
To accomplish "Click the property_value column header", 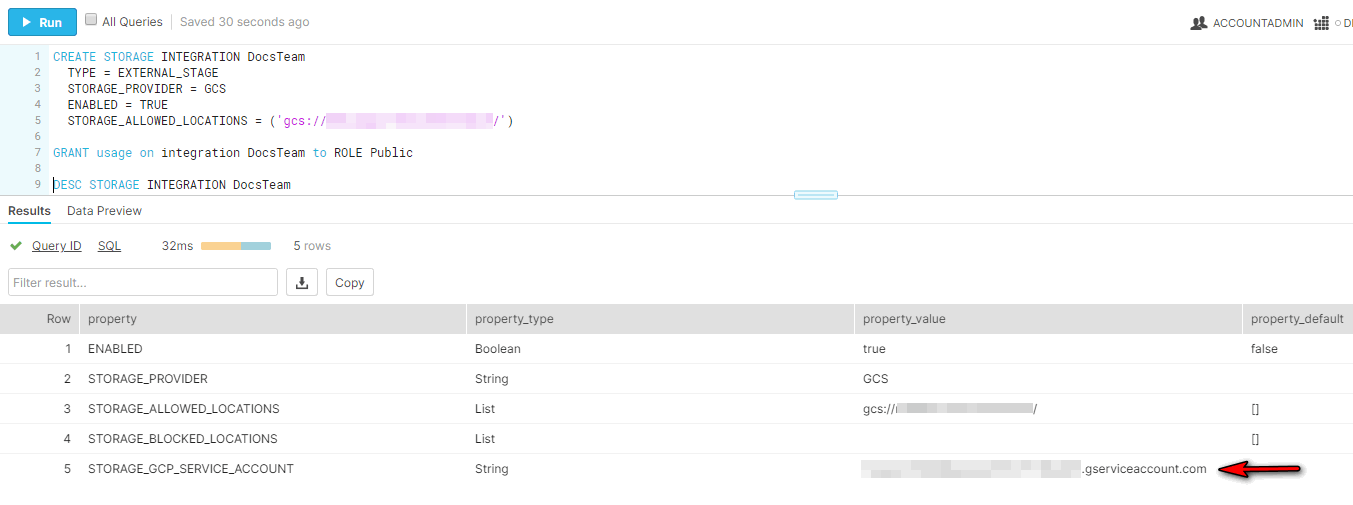I will pyautogui.click(x=1047, y=319).
